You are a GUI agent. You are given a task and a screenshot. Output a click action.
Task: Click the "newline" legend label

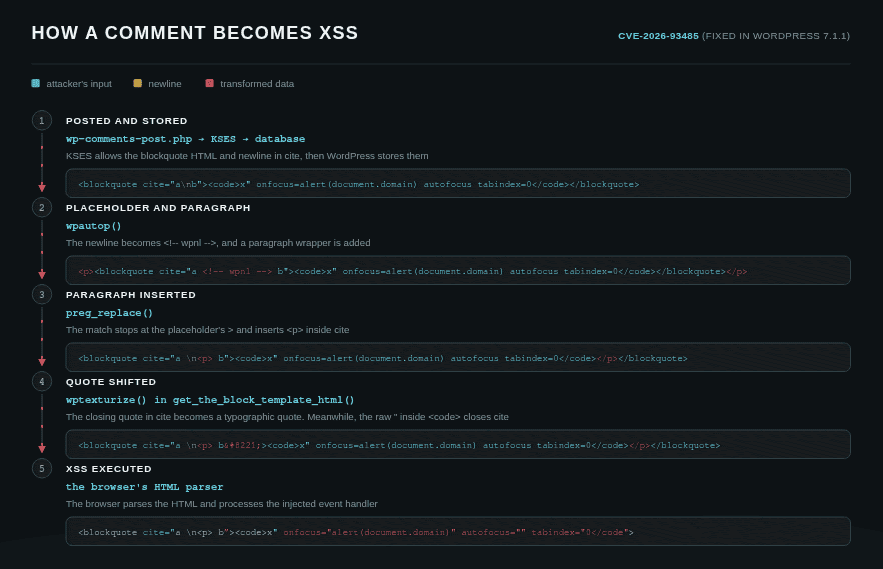click(164, 84)
